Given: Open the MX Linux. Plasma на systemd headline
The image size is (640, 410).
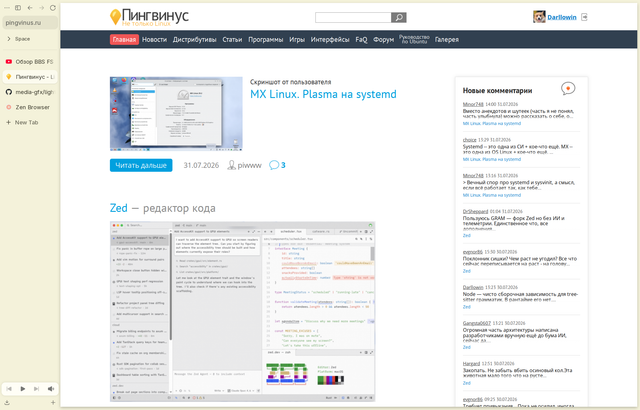Looking at the screenshot, I should 323,94.
